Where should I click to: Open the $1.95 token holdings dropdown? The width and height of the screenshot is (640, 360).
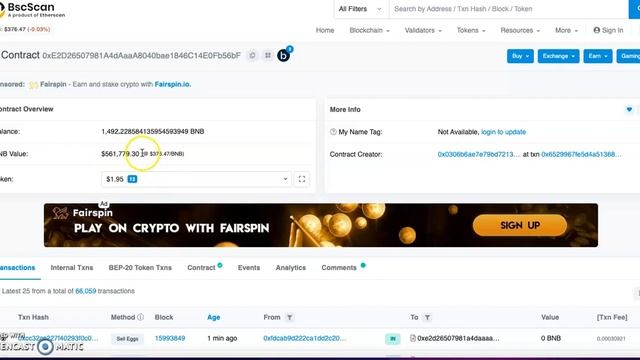click(196, 179)
